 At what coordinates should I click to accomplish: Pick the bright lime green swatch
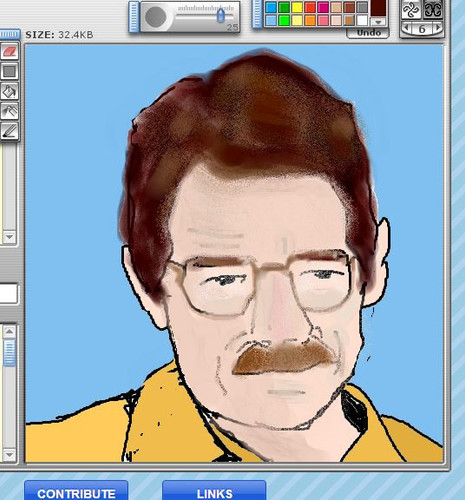click(x=284, y=20)
